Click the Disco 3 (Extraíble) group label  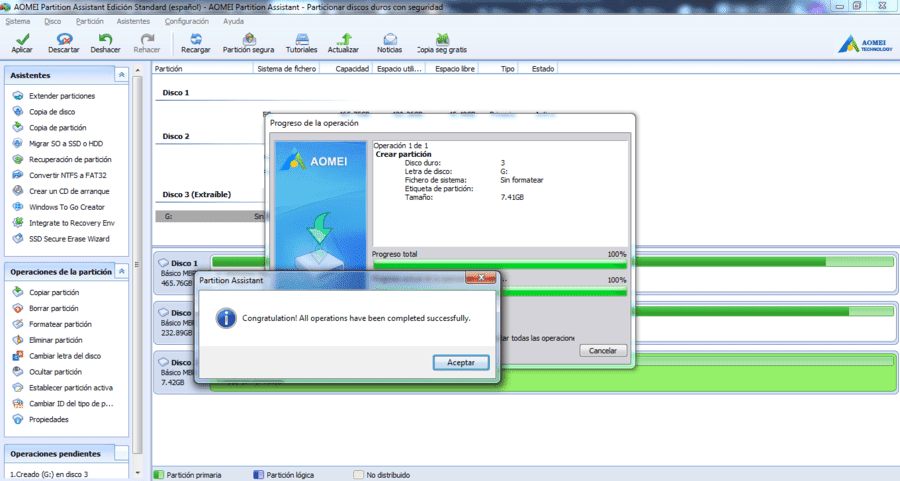(196, 195)
